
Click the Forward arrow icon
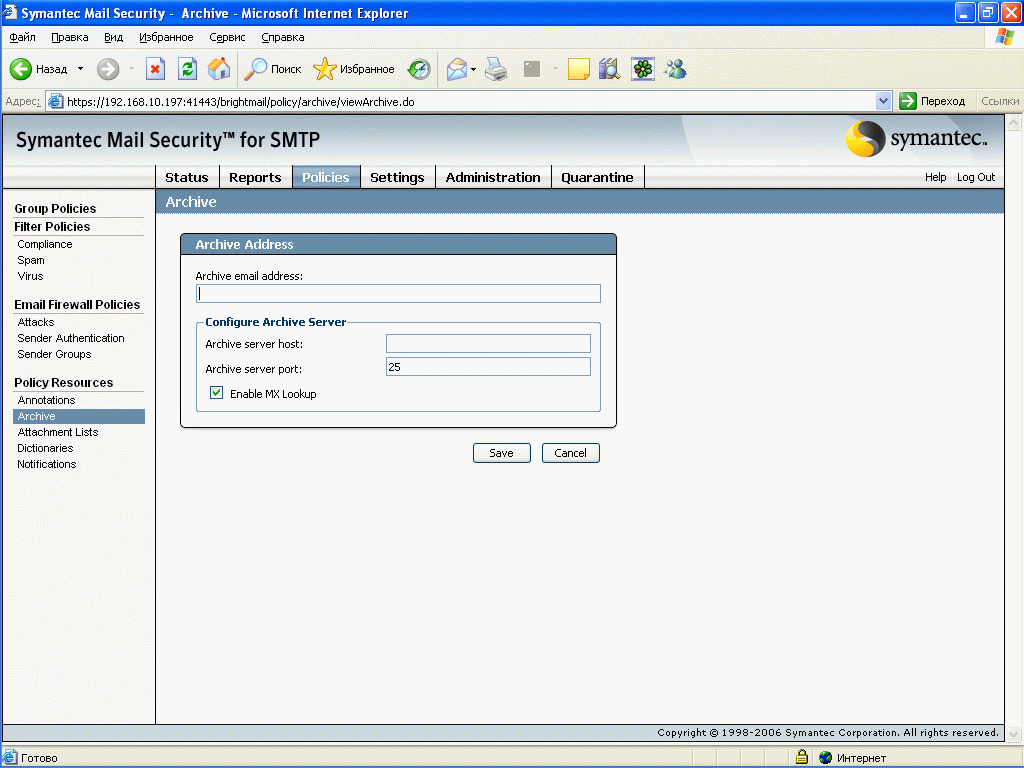coord(108,69)
